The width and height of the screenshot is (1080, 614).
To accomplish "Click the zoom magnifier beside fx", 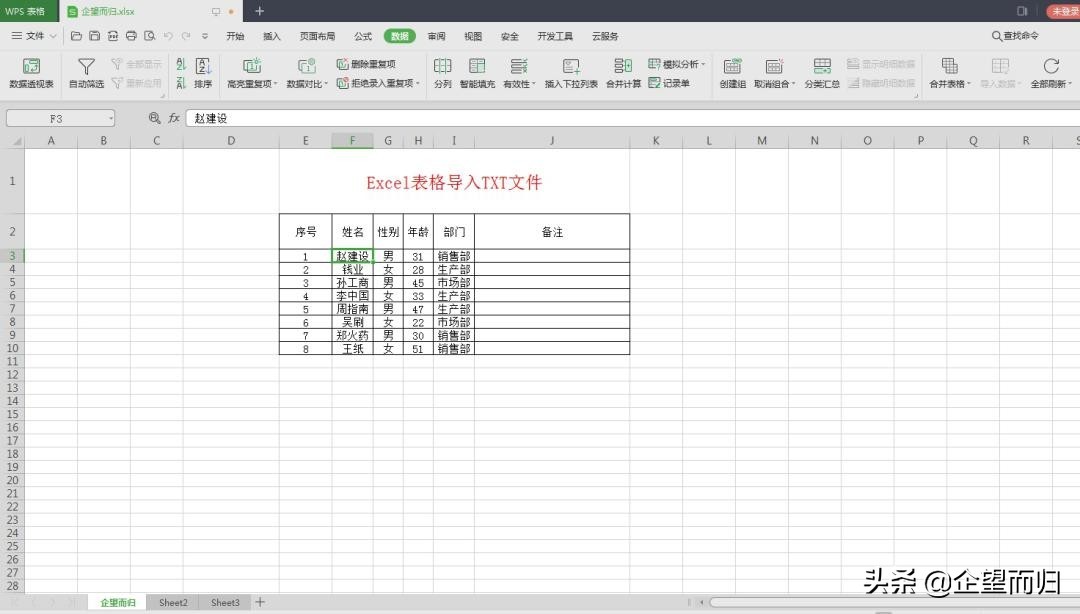I will coord(154,118).
